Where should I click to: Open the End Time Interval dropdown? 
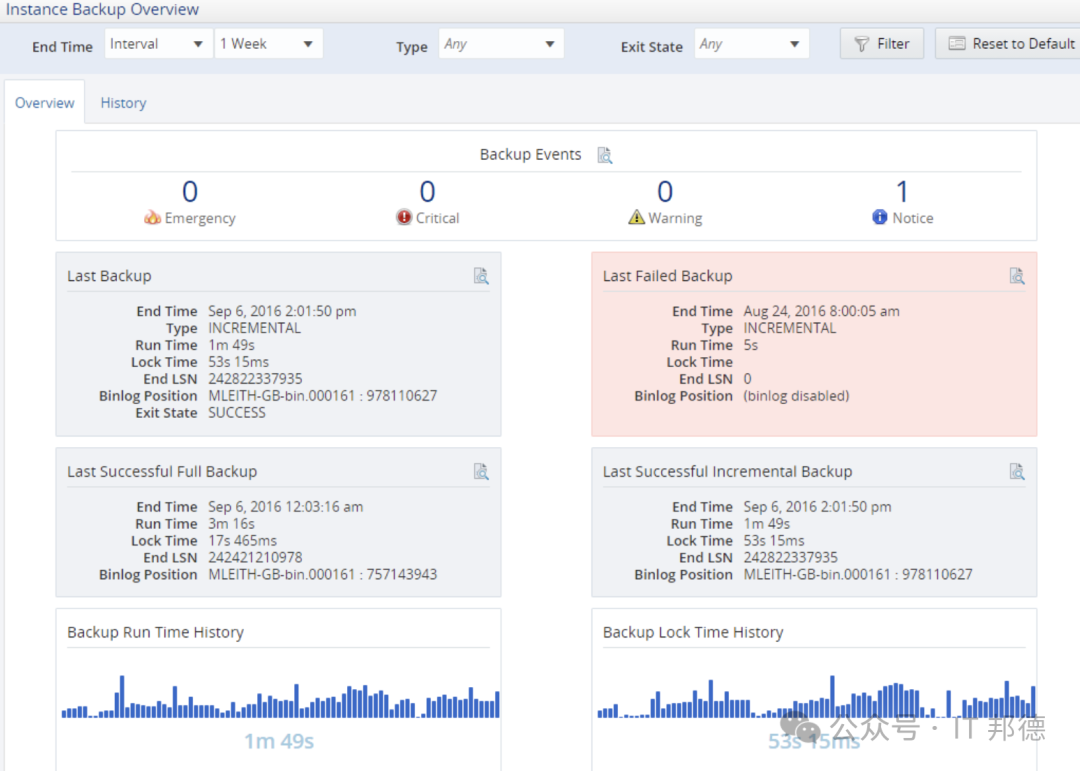click(x=158, y=44)
